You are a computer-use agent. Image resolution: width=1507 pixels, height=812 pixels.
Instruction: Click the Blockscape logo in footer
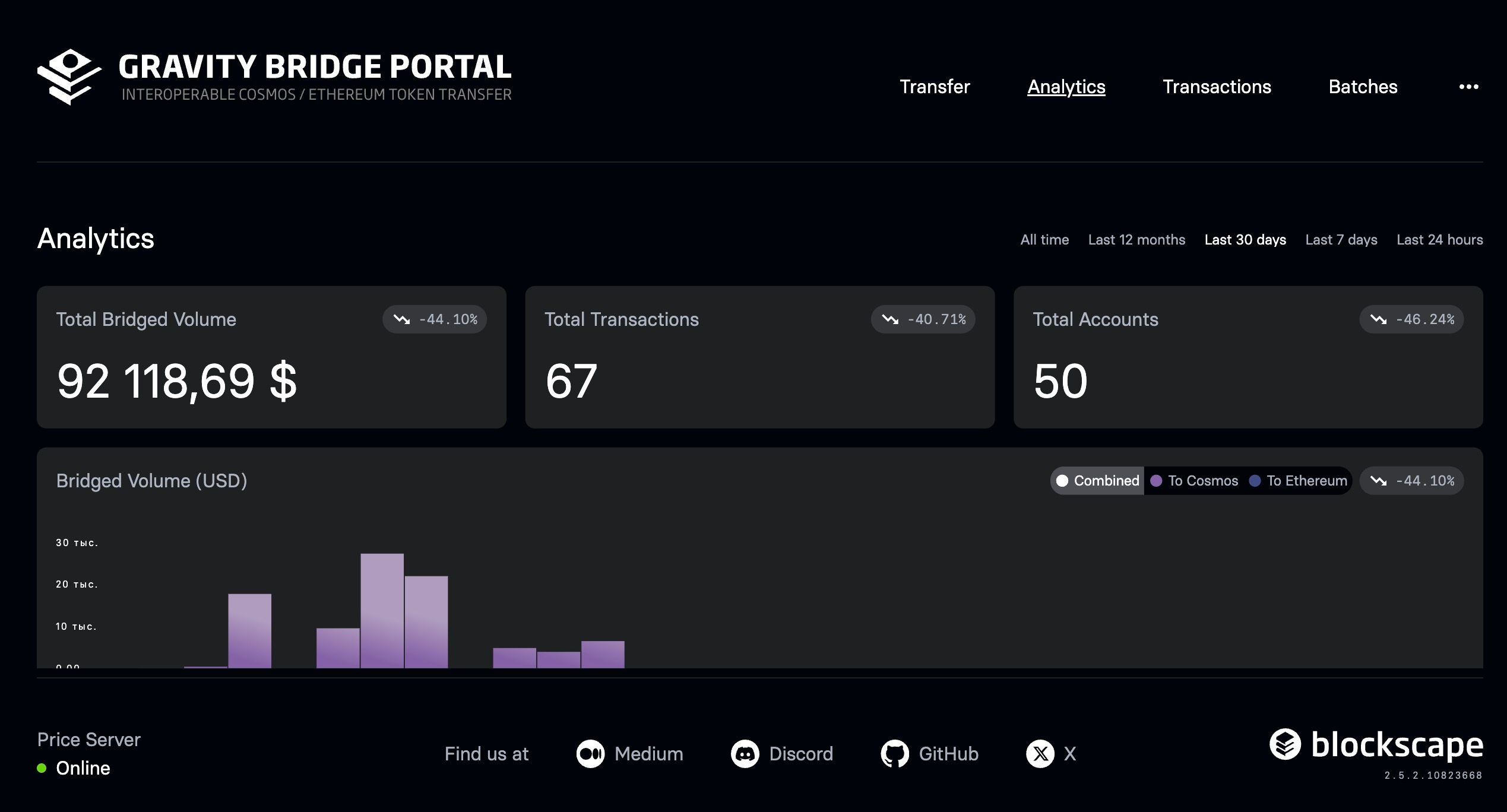click(x=1376, y=745)
